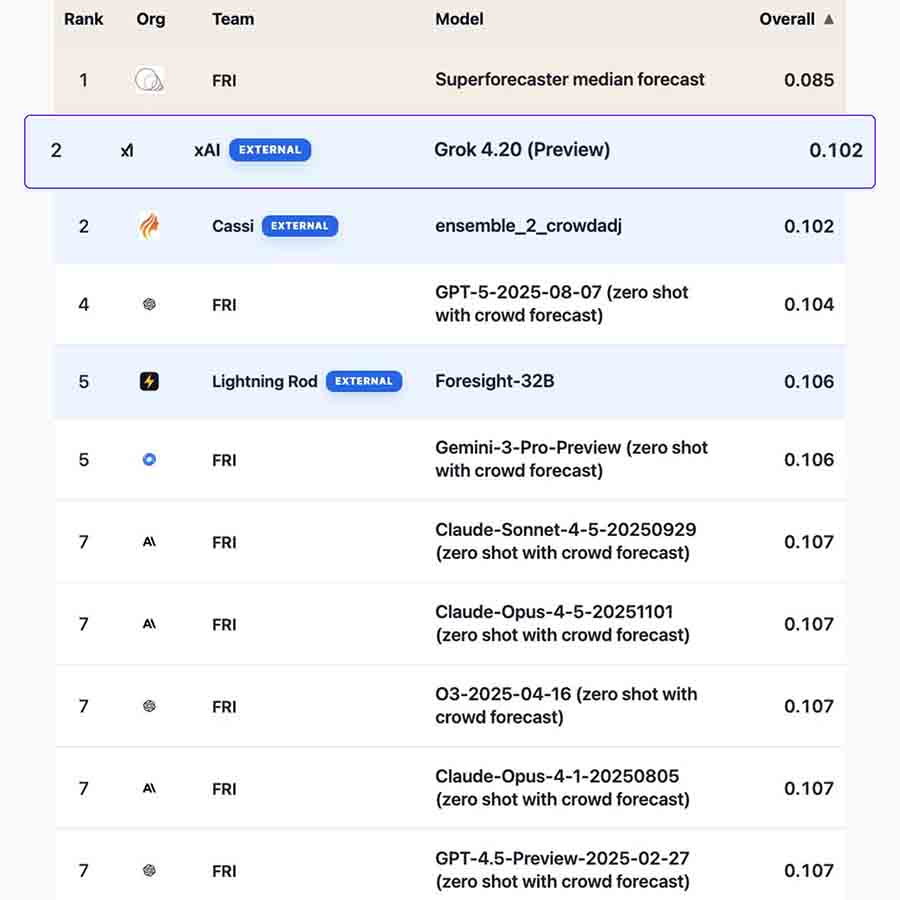Click the EXTERNAL badge next to Lightning Rod
This screenshot has width=900, height=900.
[364, 381]
